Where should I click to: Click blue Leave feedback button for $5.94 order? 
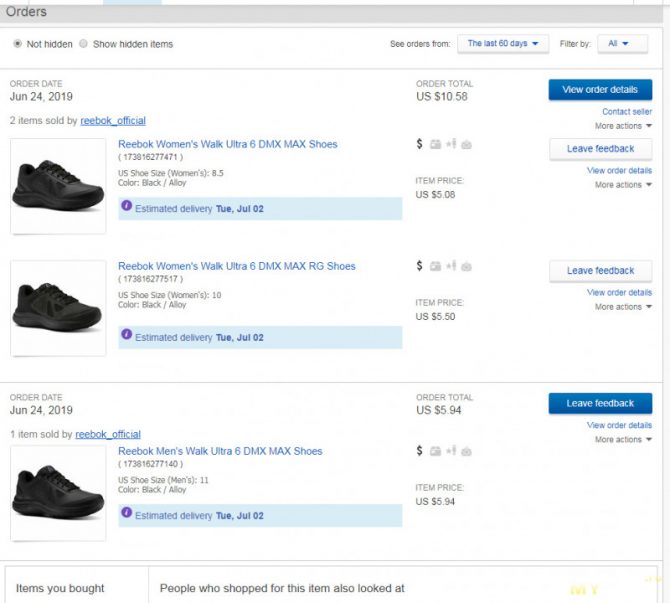(600, 403)
